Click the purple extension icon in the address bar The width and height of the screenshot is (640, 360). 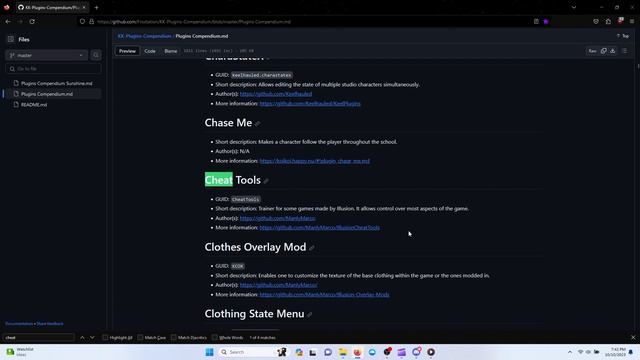(546, 22)
